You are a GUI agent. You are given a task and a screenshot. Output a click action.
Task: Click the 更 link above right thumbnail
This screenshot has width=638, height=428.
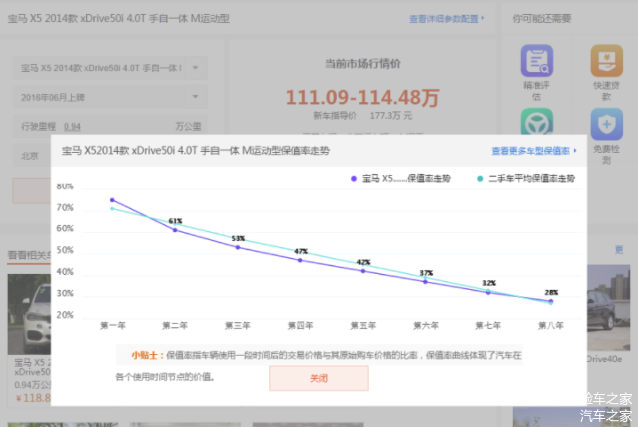(619, 250)
